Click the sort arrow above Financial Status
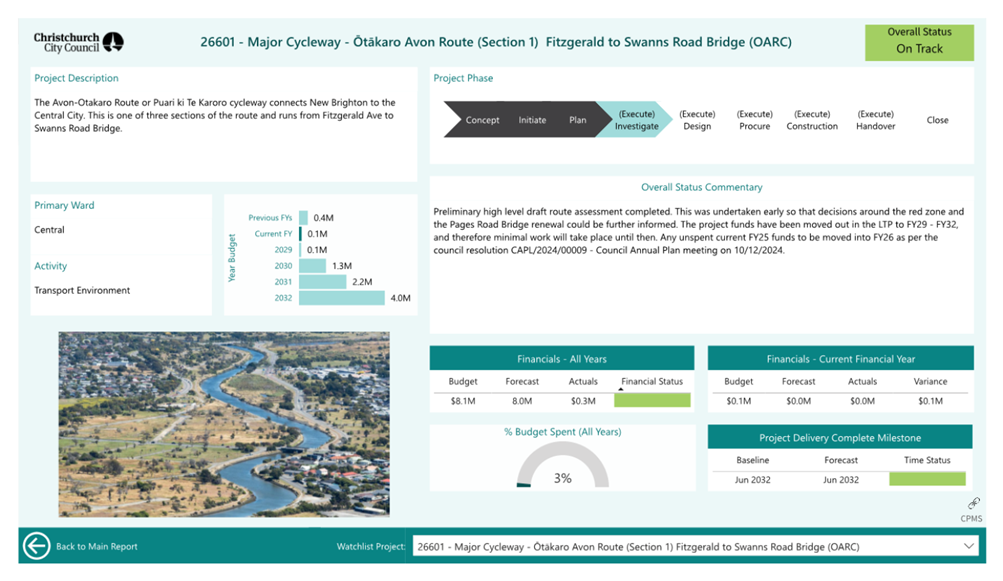The width and height of the screenshot is (1003, 581). click(x=620, y=389)
